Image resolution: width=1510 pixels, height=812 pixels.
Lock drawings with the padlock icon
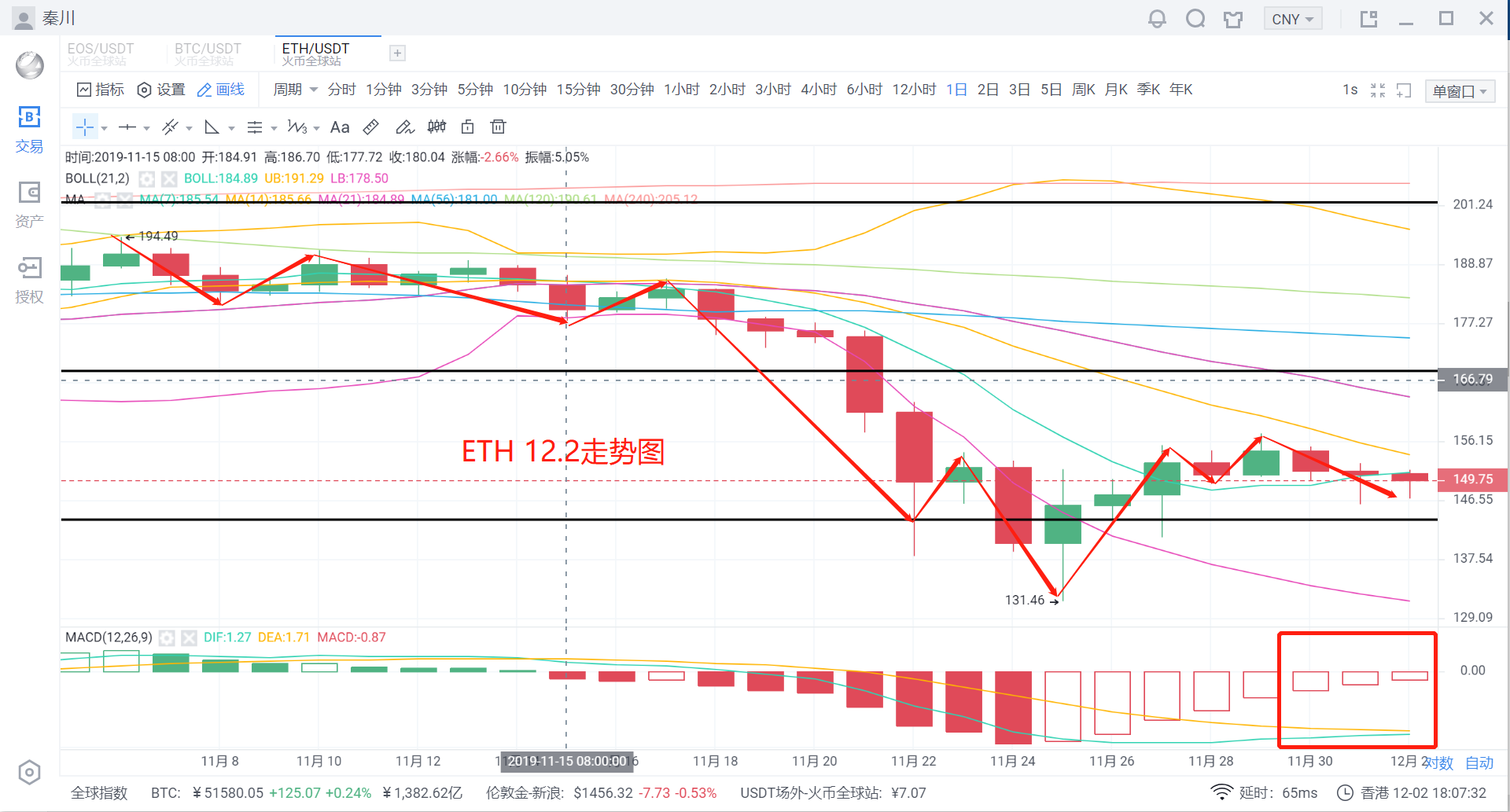[x=467, y=127]
